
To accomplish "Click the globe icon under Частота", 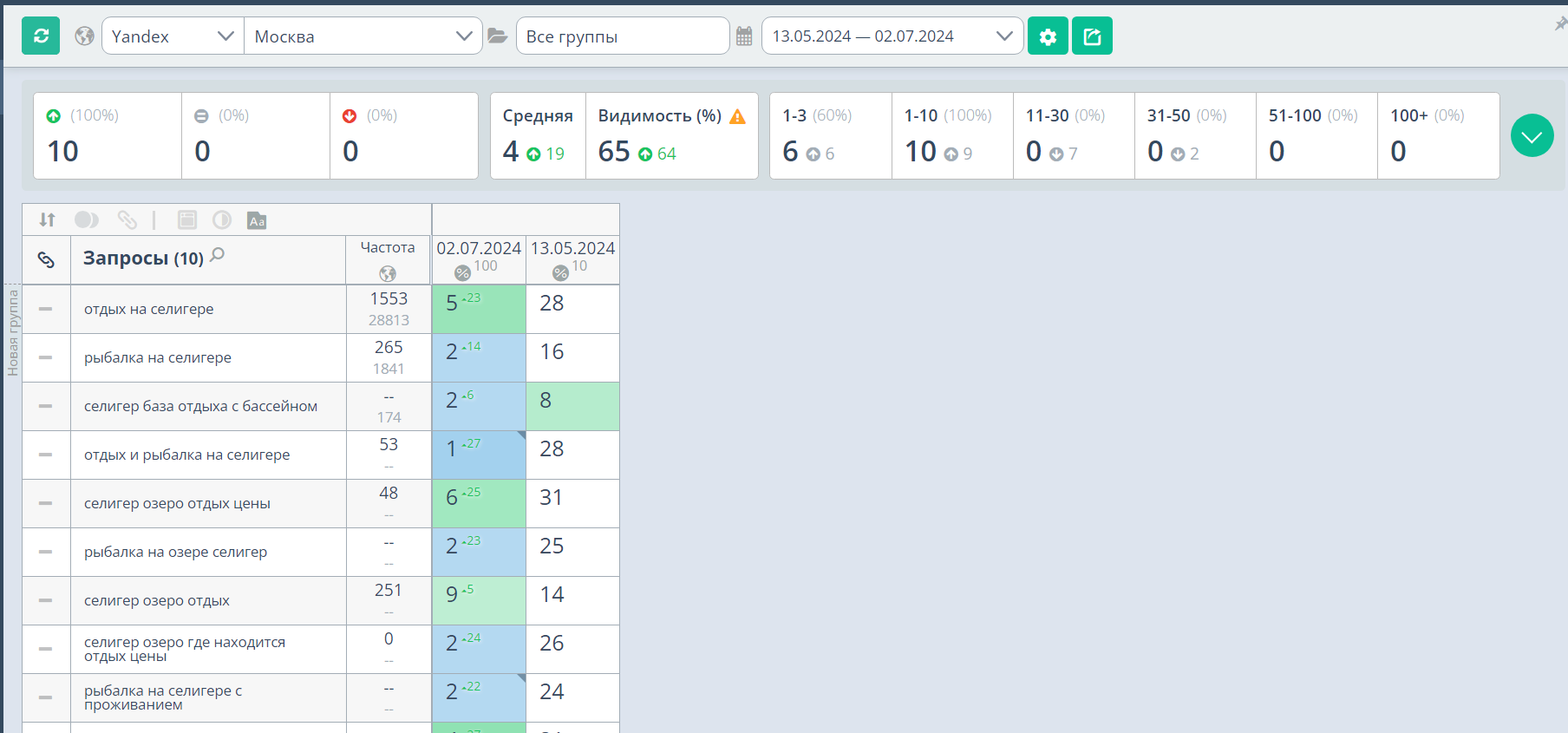I will coord(388,274).
